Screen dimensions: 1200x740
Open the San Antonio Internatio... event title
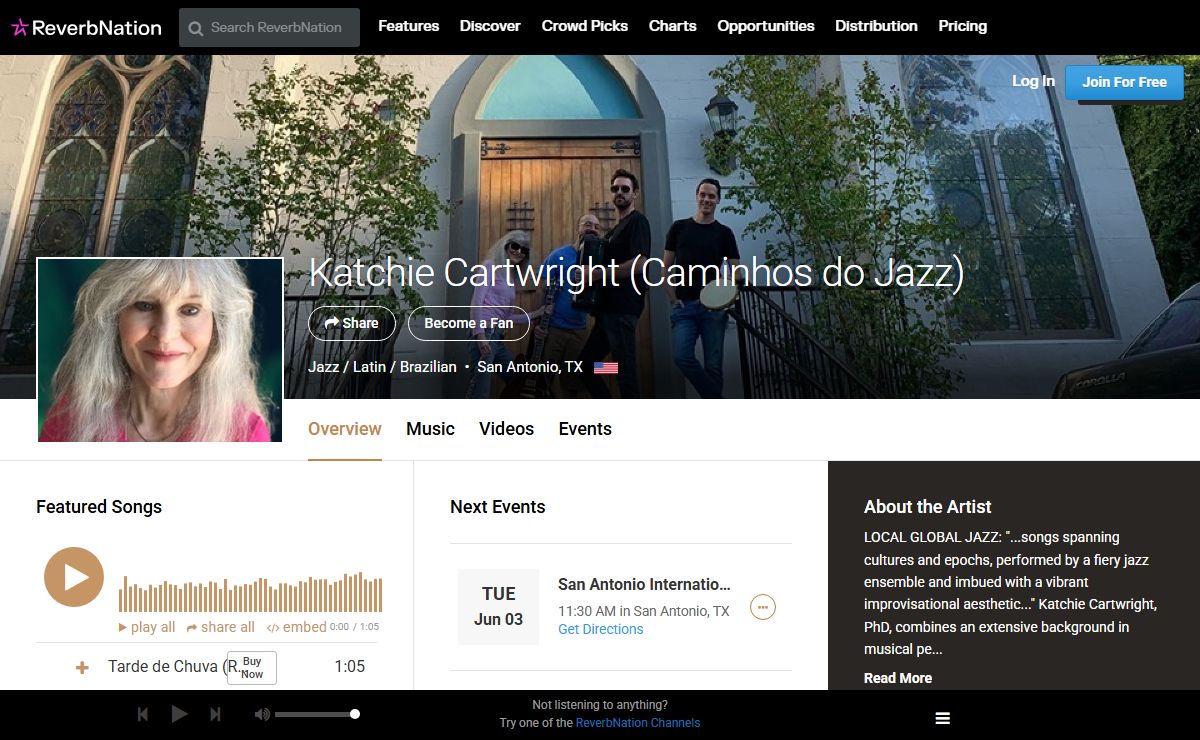pos(644,584)
